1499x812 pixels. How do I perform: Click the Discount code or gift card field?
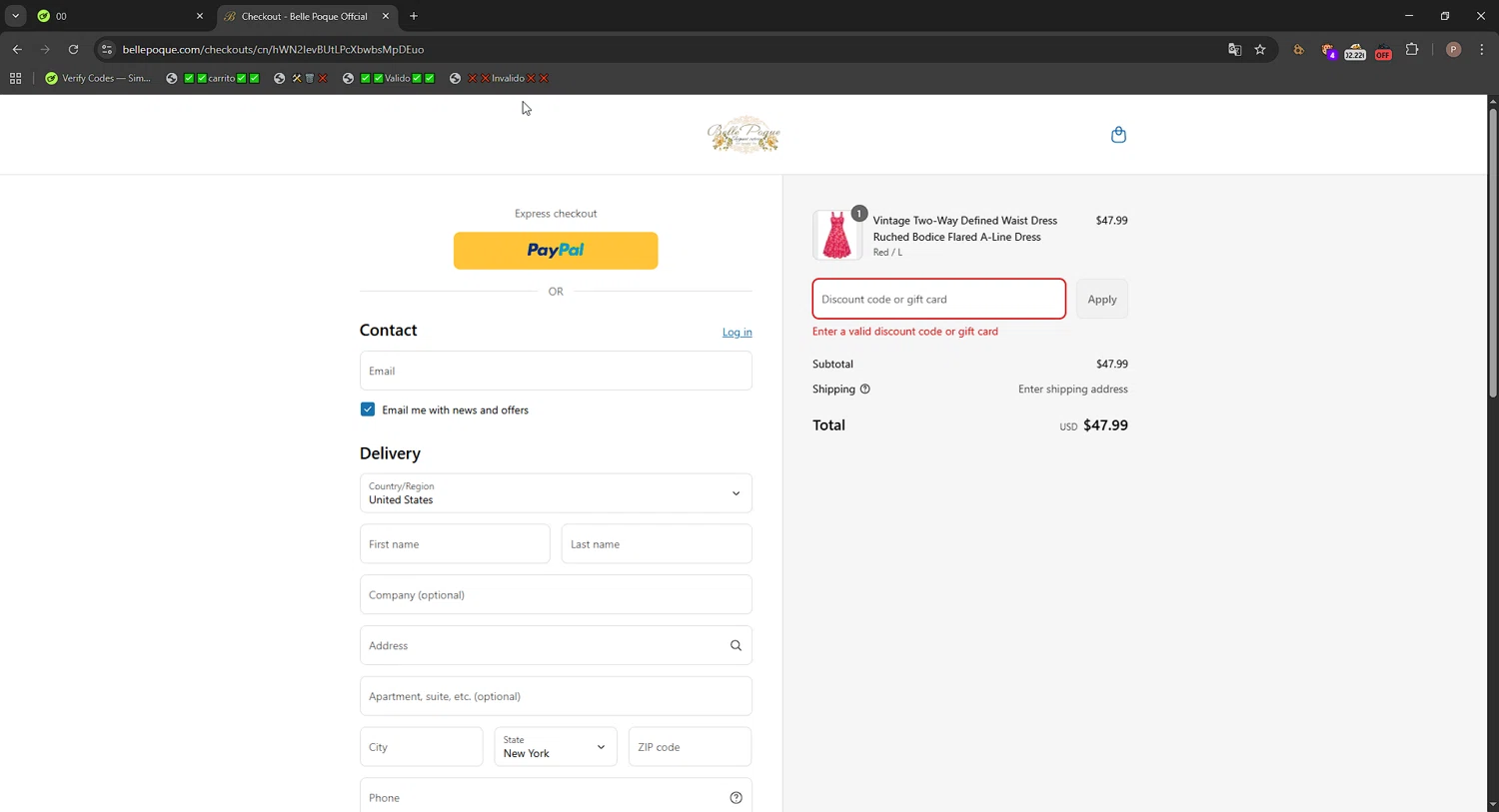click(x=939, y=300)
